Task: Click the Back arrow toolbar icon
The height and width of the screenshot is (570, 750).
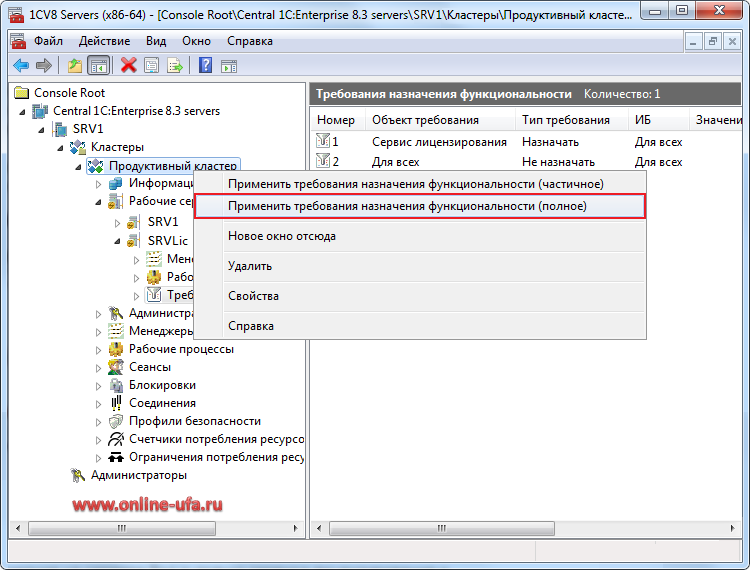Action: pyautogui.click(x=22, y=65)
